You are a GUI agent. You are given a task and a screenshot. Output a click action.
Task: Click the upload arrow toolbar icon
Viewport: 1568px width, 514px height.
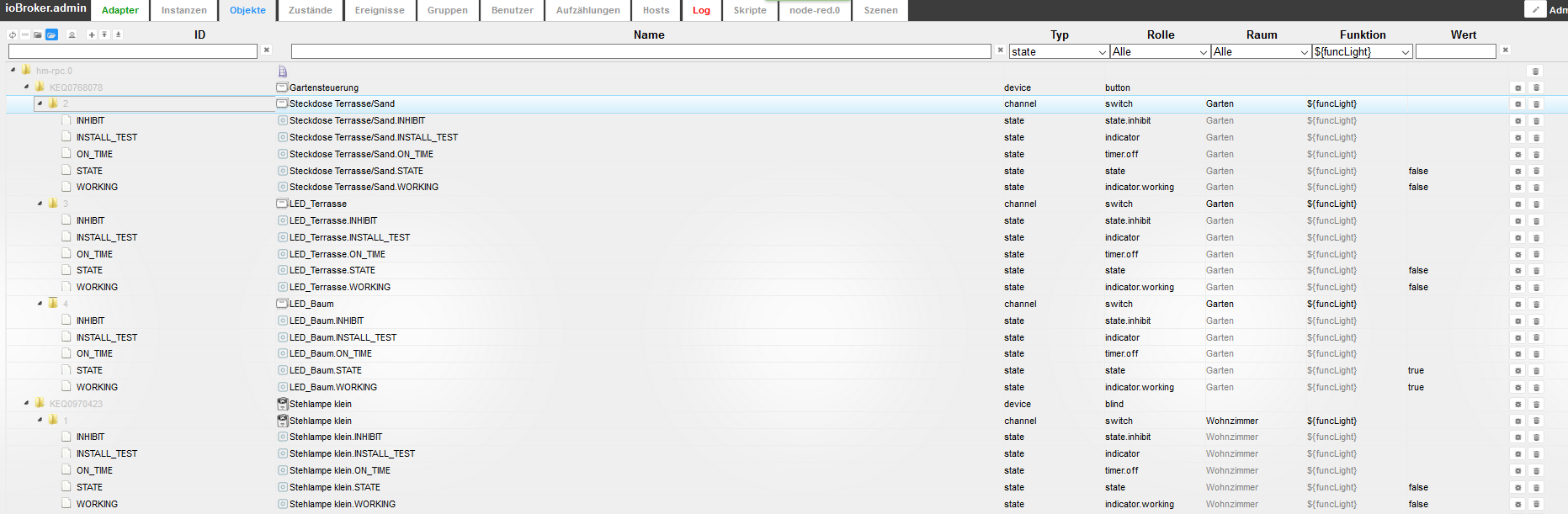click(x=104, y=34)
